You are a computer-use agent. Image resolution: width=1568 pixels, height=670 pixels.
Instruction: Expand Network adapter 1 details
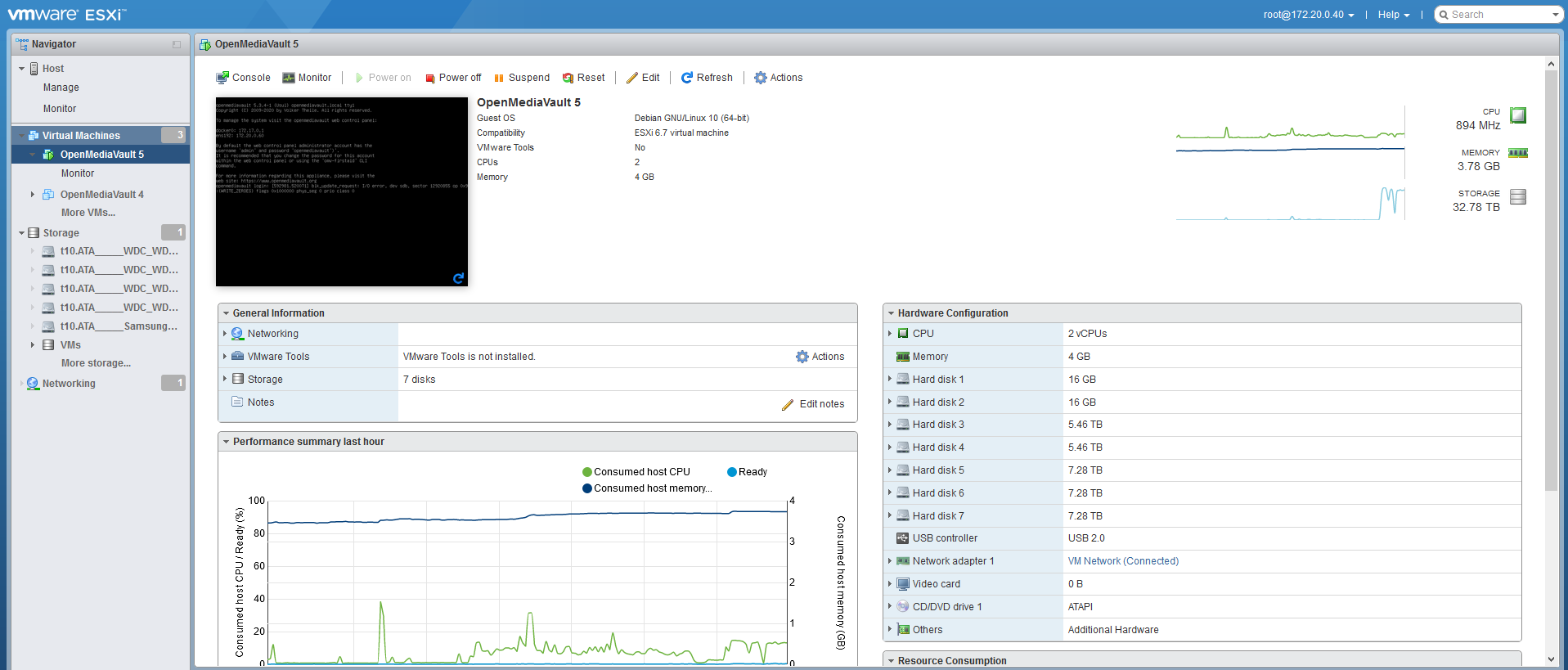click(x=890, y=561)
